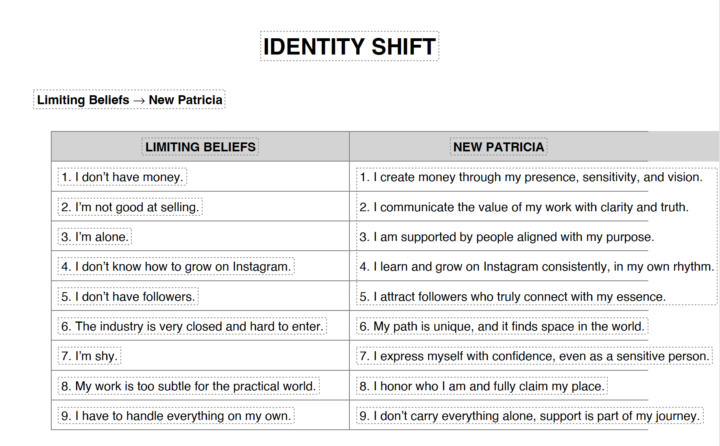Select 'I attract followers who truly connect' cell

[x=512, y=297]
